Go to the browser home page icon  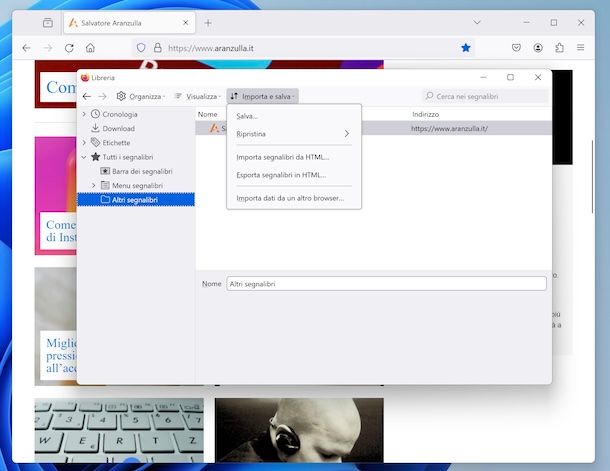(x=90, y=48)
